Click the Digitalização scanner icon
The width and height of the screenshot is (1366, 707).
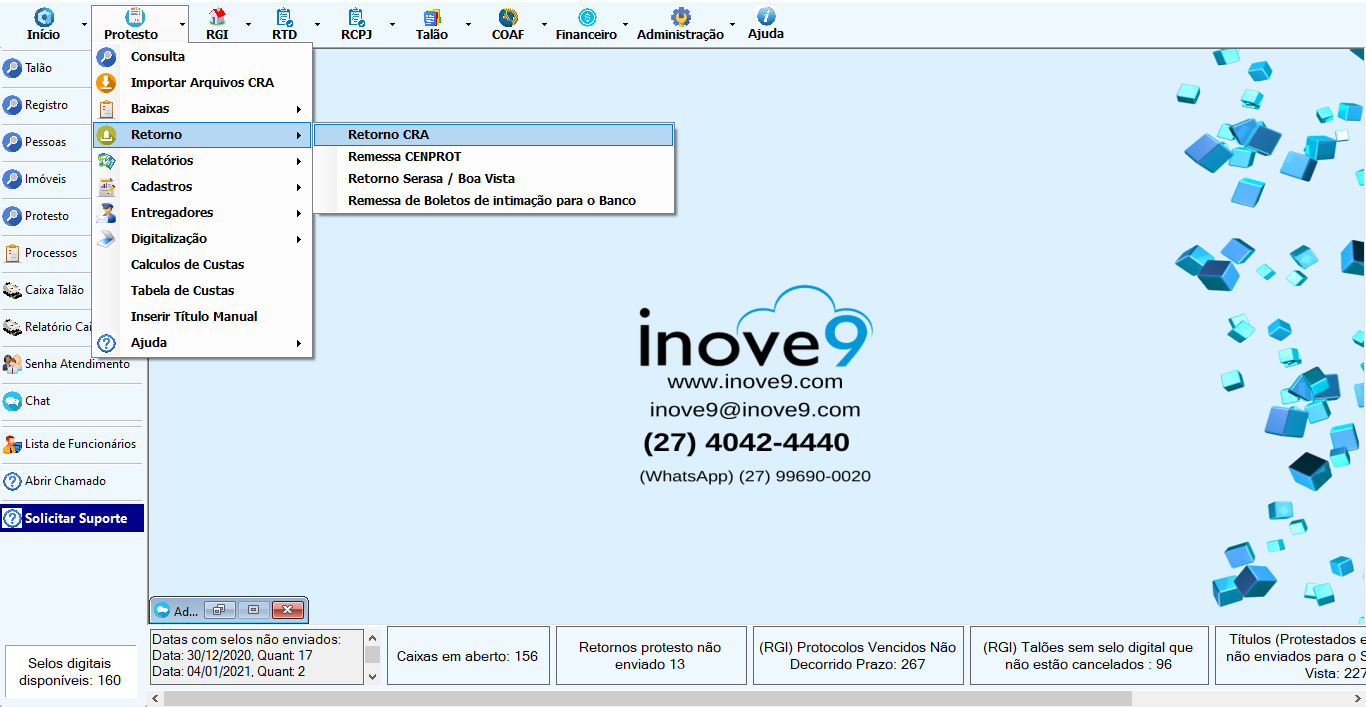[x=107, y=239]
